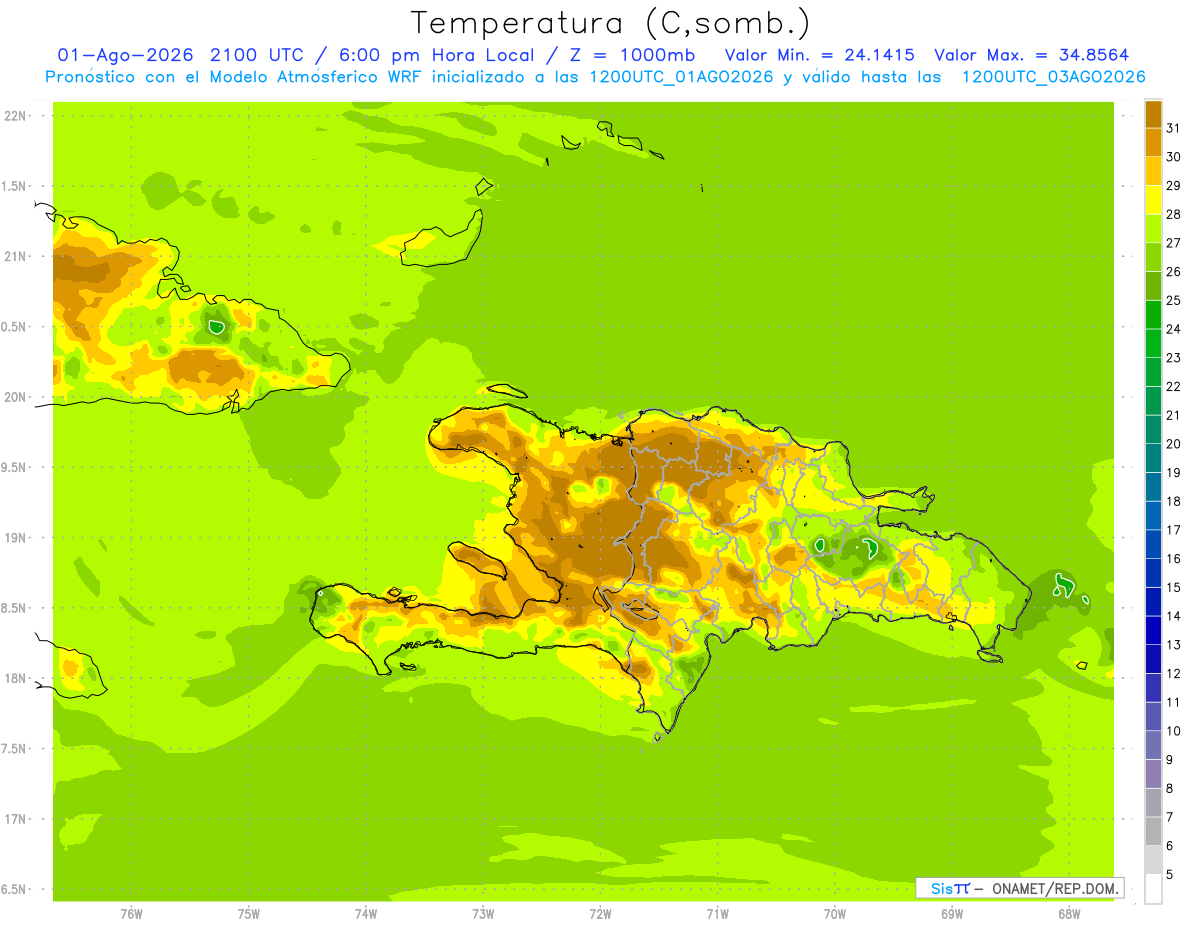Viewport: 1200px width, 927px height.
Task: Click the legend value "15"
Action: click(1173, 587)
